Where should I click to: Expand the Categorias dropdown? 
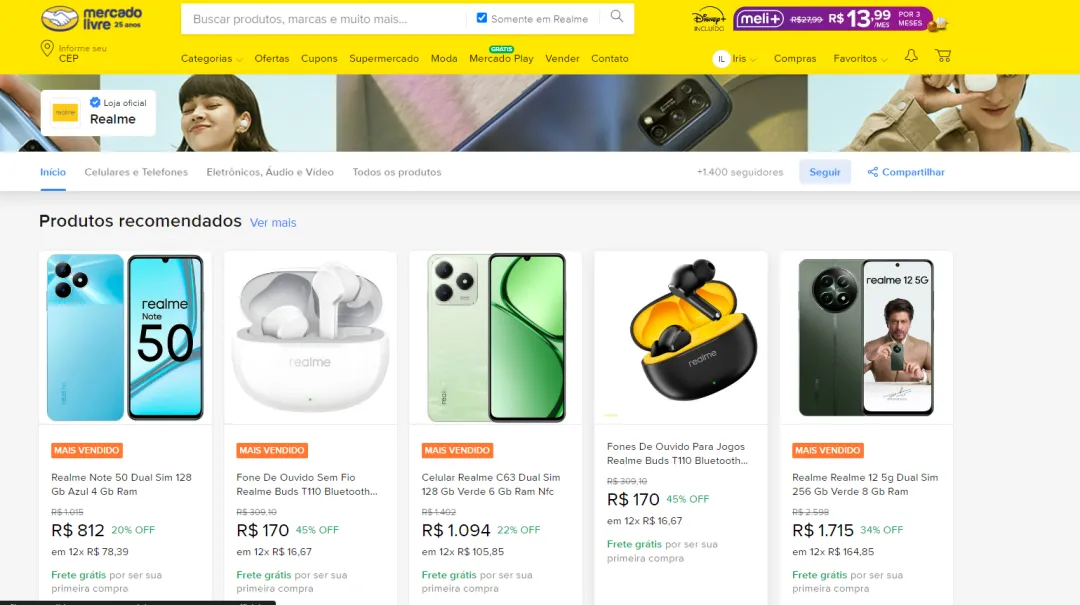(x=211, y=59)
